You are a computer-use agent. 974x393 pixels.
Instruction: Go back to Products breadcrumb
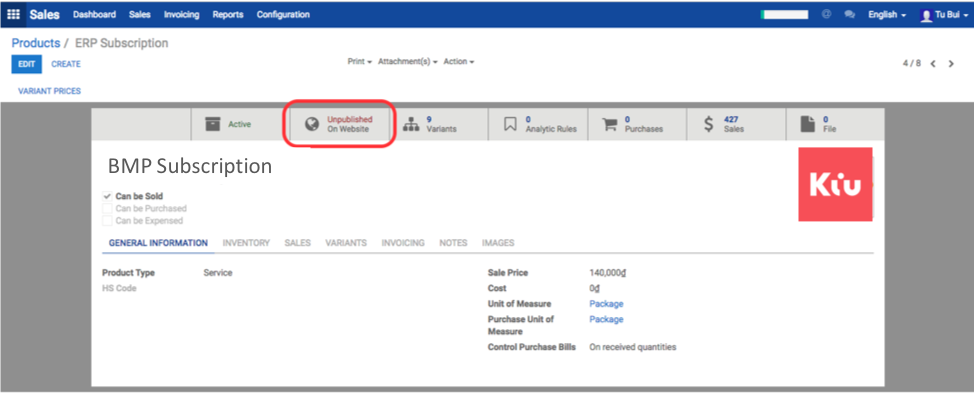point(36,43)
